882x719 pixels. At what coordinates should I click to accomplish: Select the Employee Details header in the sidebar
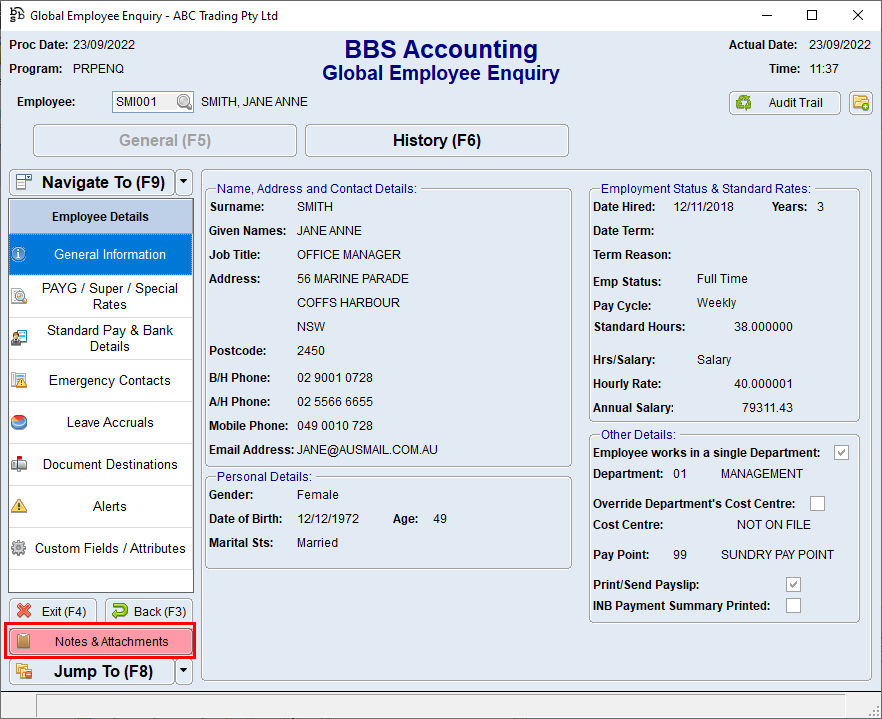(100, 217)
